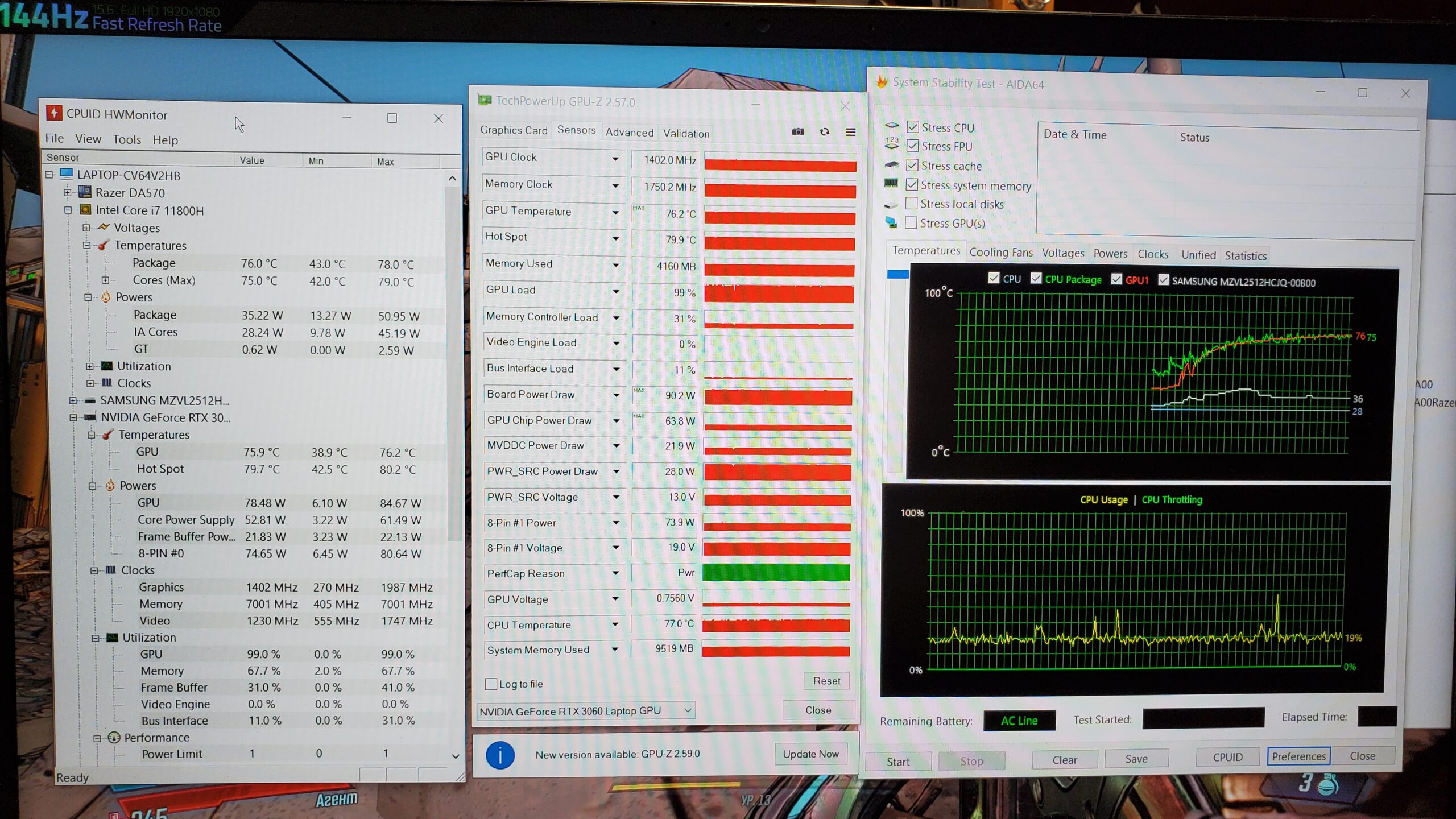Click AIDA64 flame title icon
This screenshot has height=819, width=1456.
tap(882, 82)
